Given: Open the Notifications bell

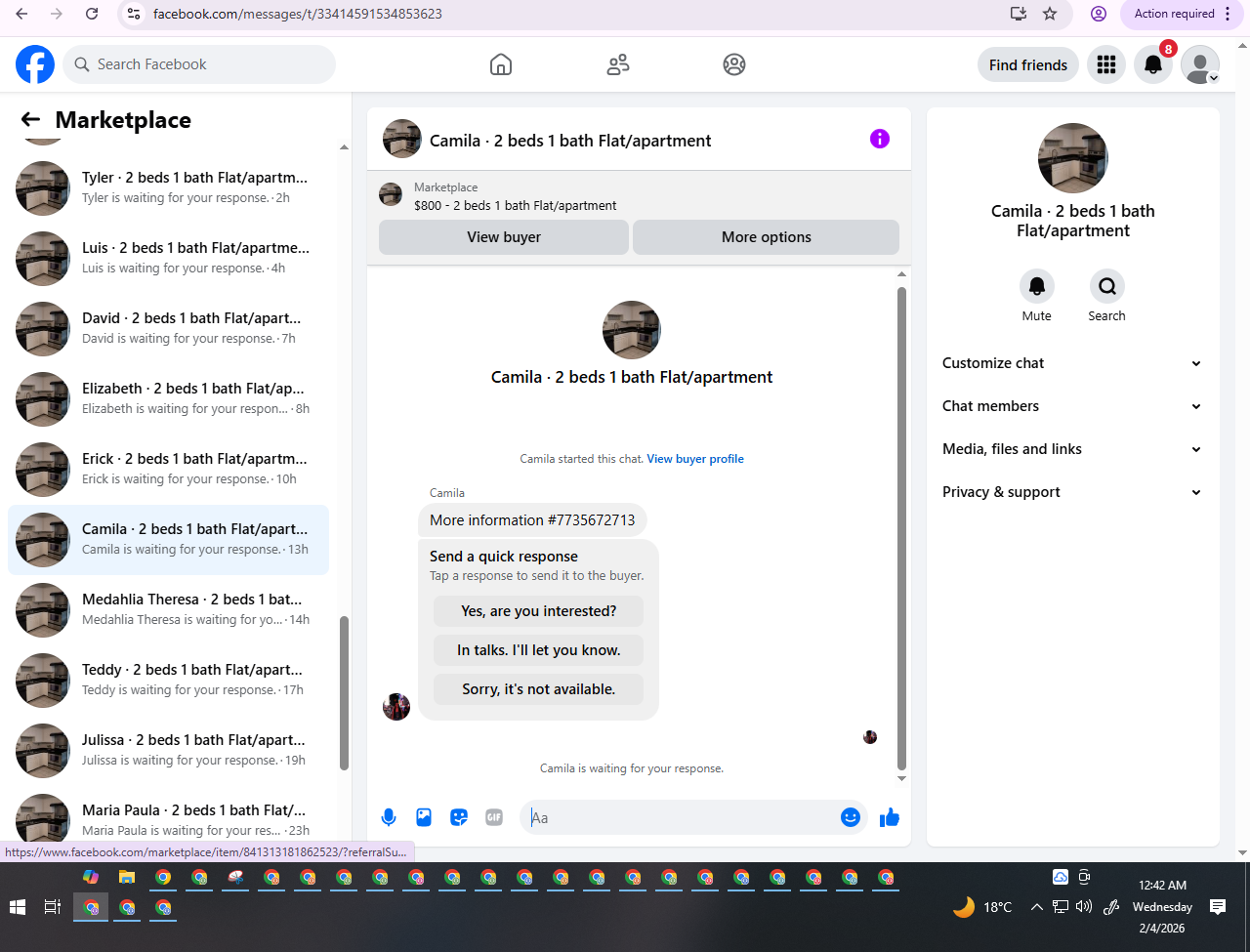Looking at the screenshot, I should 1153,64.
